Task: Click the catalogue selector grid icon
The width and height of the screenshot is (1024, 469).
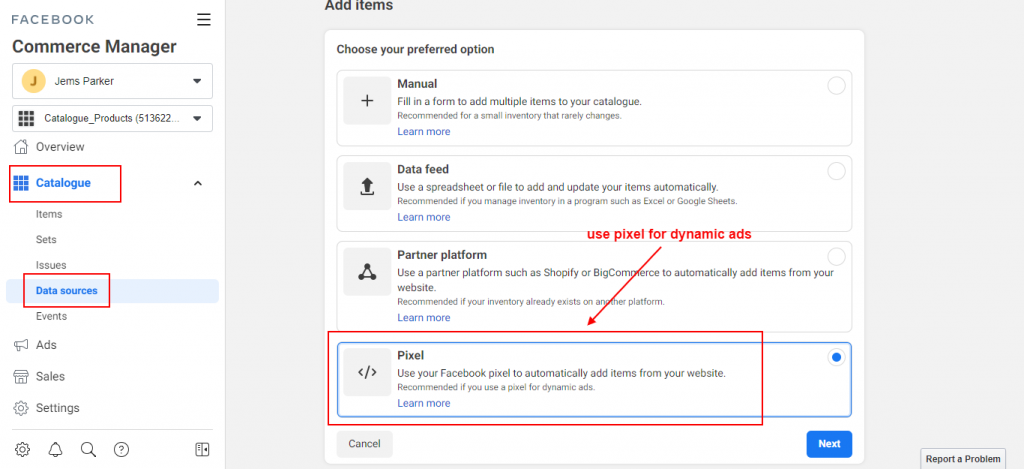Action: (26, 118)
